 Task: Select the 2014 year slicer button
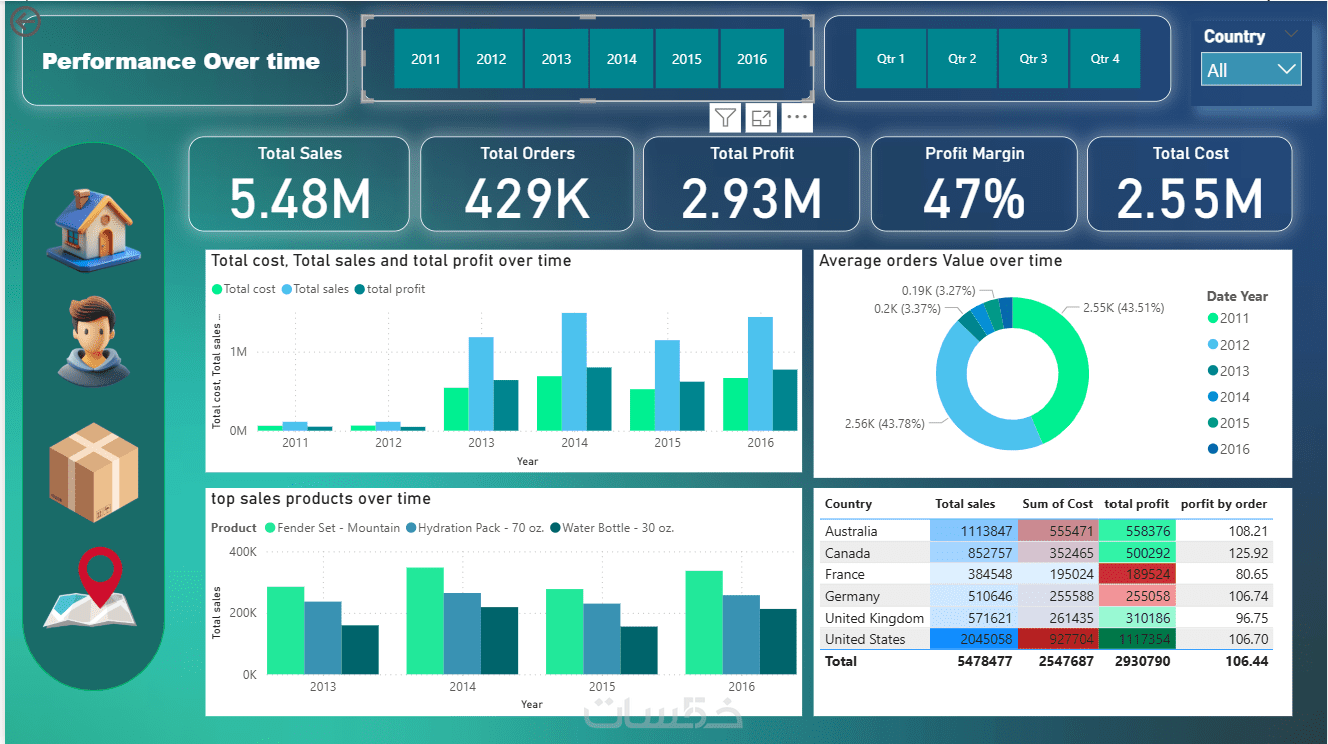point(622,59)
